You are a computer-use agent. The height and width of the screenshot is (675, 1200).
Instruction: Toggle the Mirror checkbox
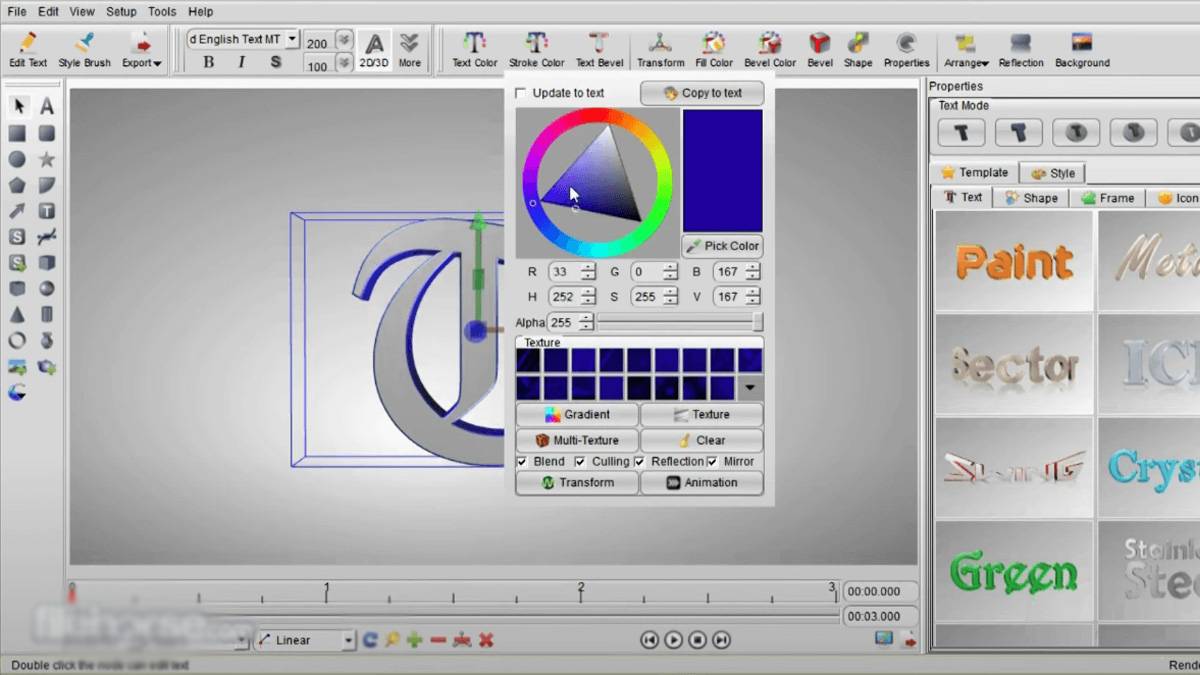[x=713, y=462]
